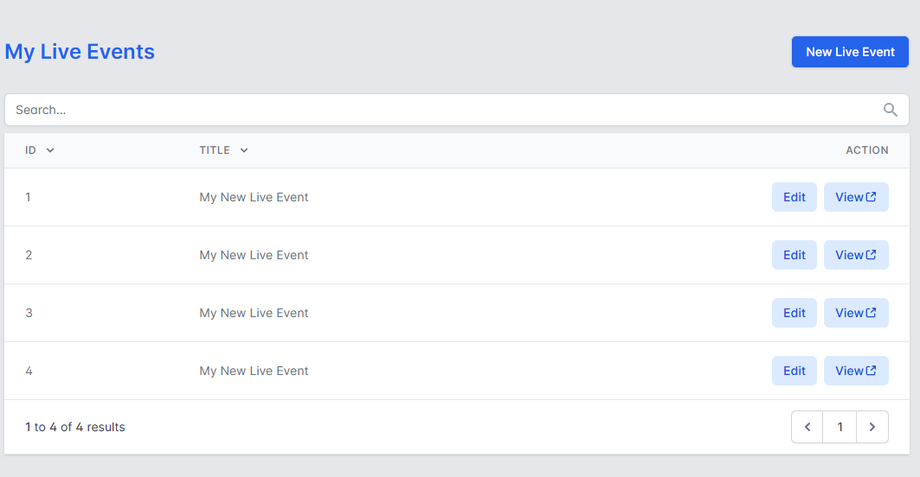Click the search magnifier icon
This screenshot has height=477, width=920.
(x=890, y=110)
